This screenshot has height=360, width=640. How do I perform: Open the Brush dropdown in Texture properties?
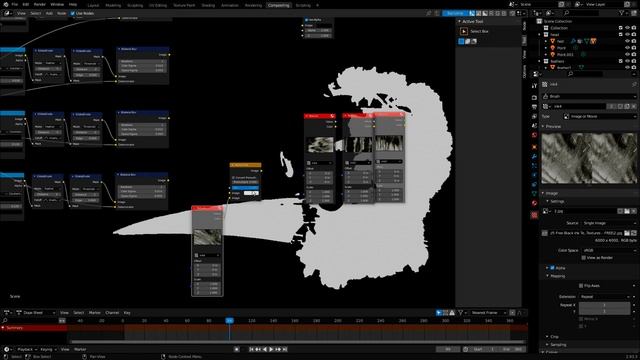pyautogui.click(x=589, y=96)
